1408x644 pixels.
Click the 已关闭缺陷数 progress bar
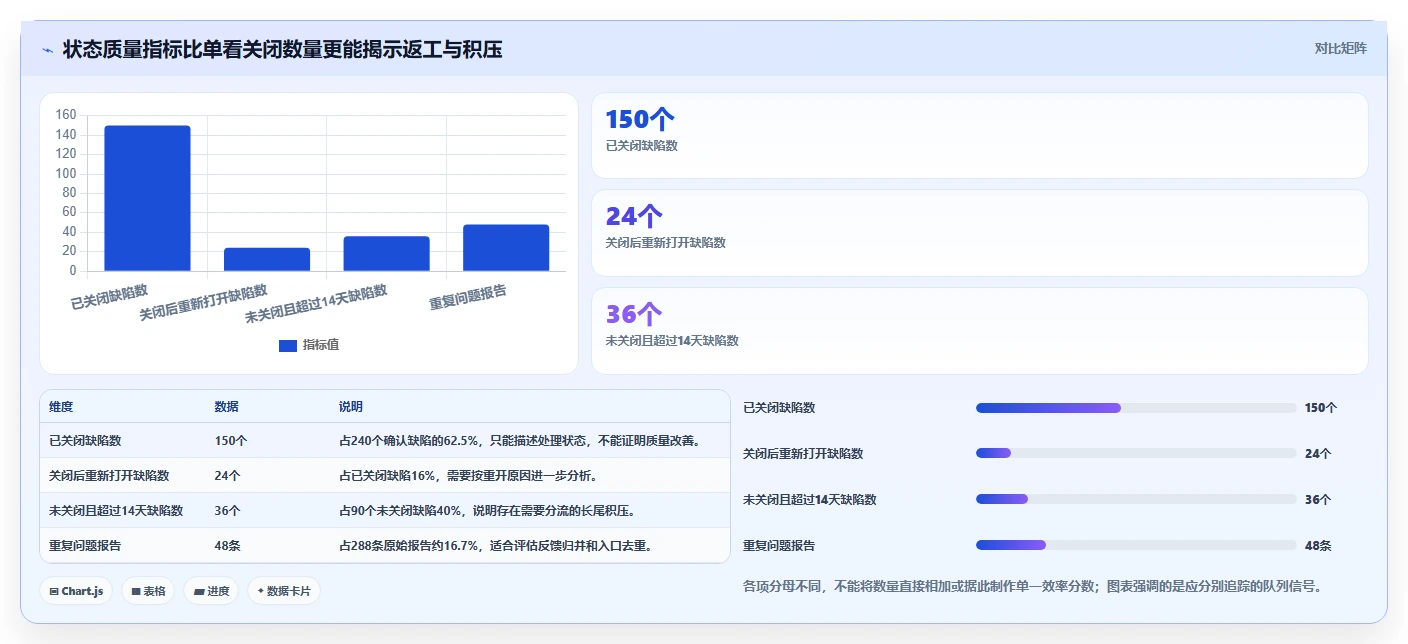coord(1136,408)
